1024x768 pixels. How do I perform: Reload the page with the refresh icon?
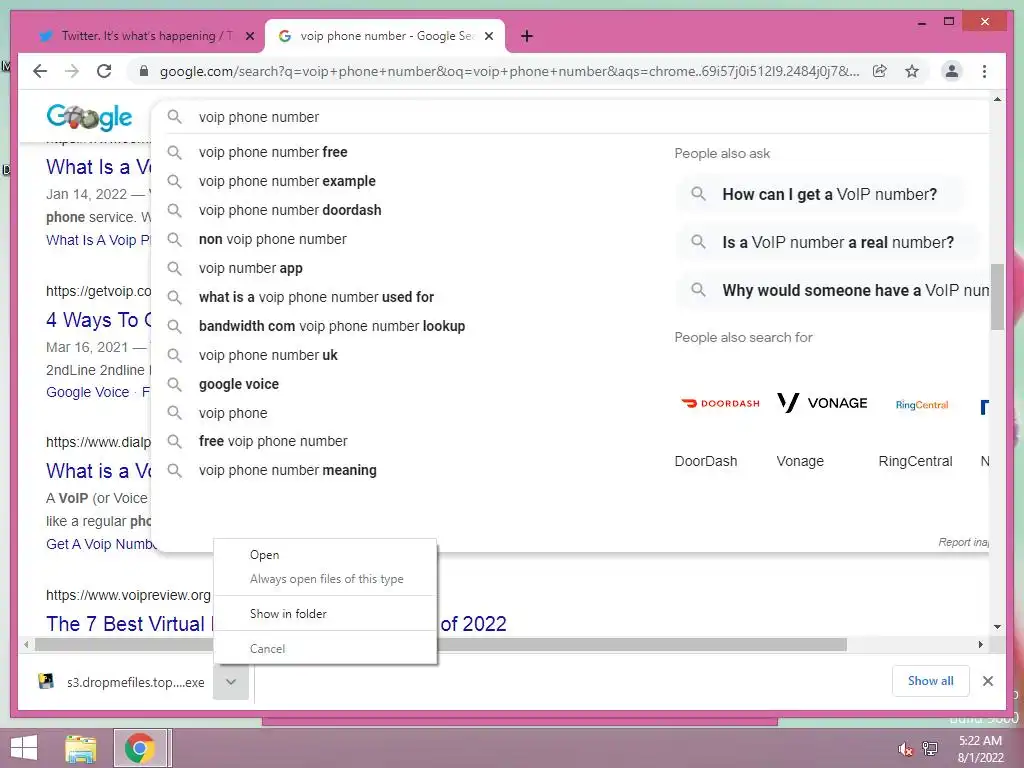click(x=104, y=71)
